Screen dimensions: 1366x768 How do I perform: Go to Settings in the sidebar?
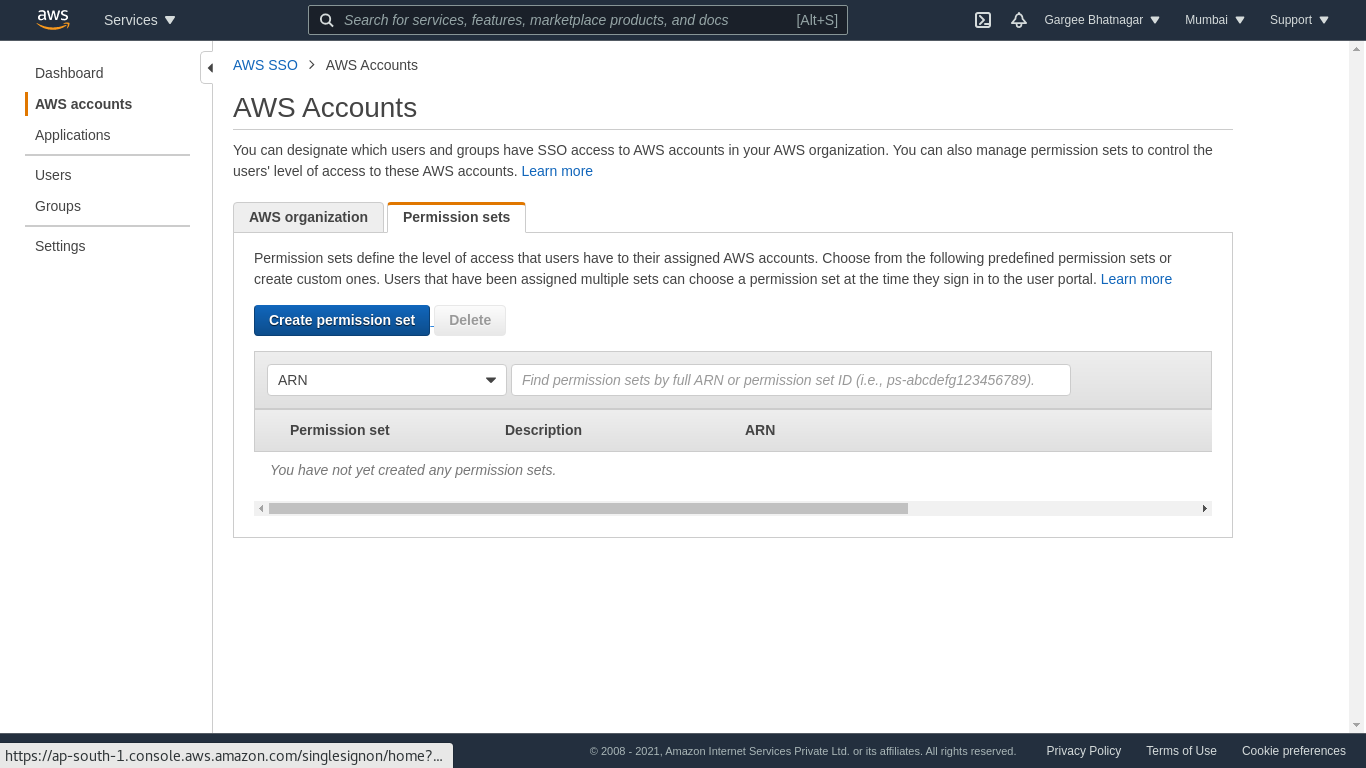(60, 246)
